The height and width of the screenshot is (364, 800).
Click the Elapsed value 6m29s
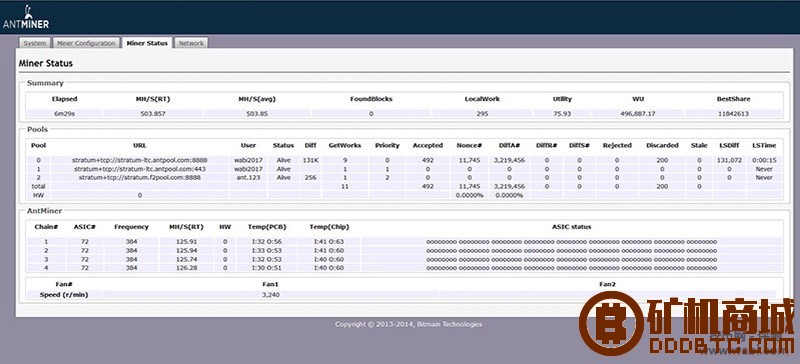[65, 114]
